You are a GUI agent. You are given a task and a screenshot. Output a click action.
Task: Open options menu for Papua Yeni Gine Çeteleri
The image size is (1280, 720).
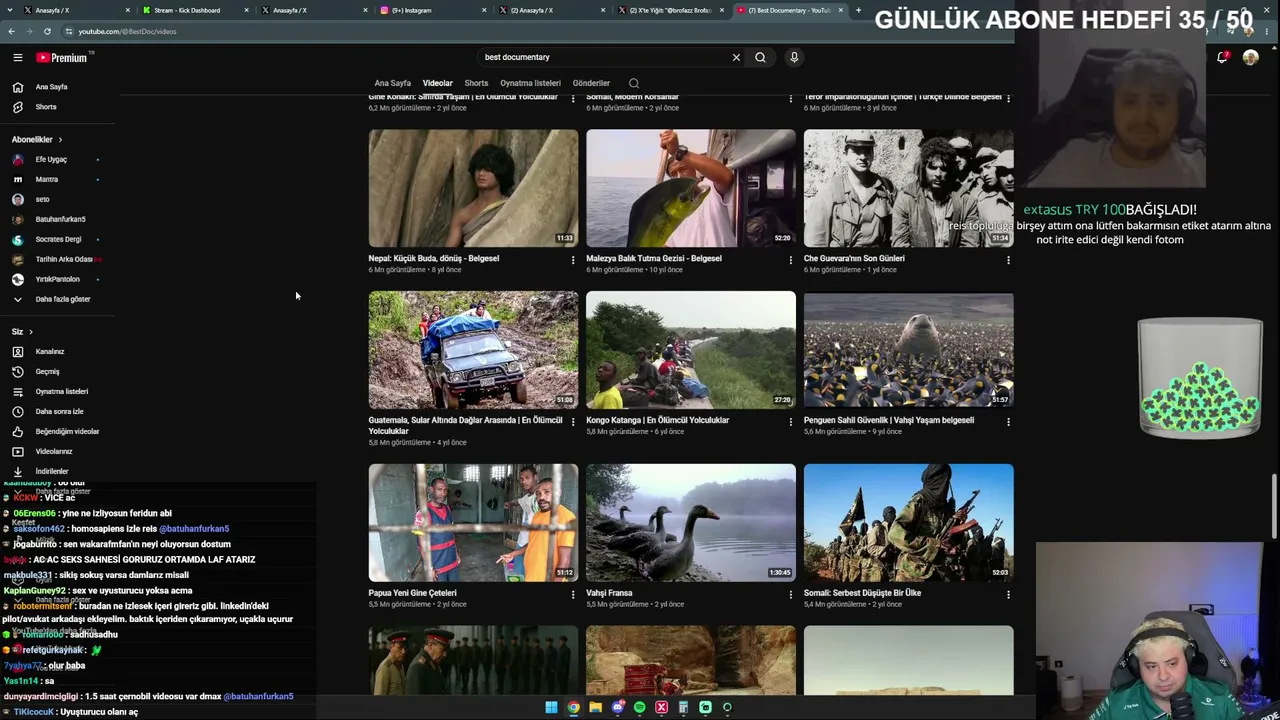click(x=573, y=595)
